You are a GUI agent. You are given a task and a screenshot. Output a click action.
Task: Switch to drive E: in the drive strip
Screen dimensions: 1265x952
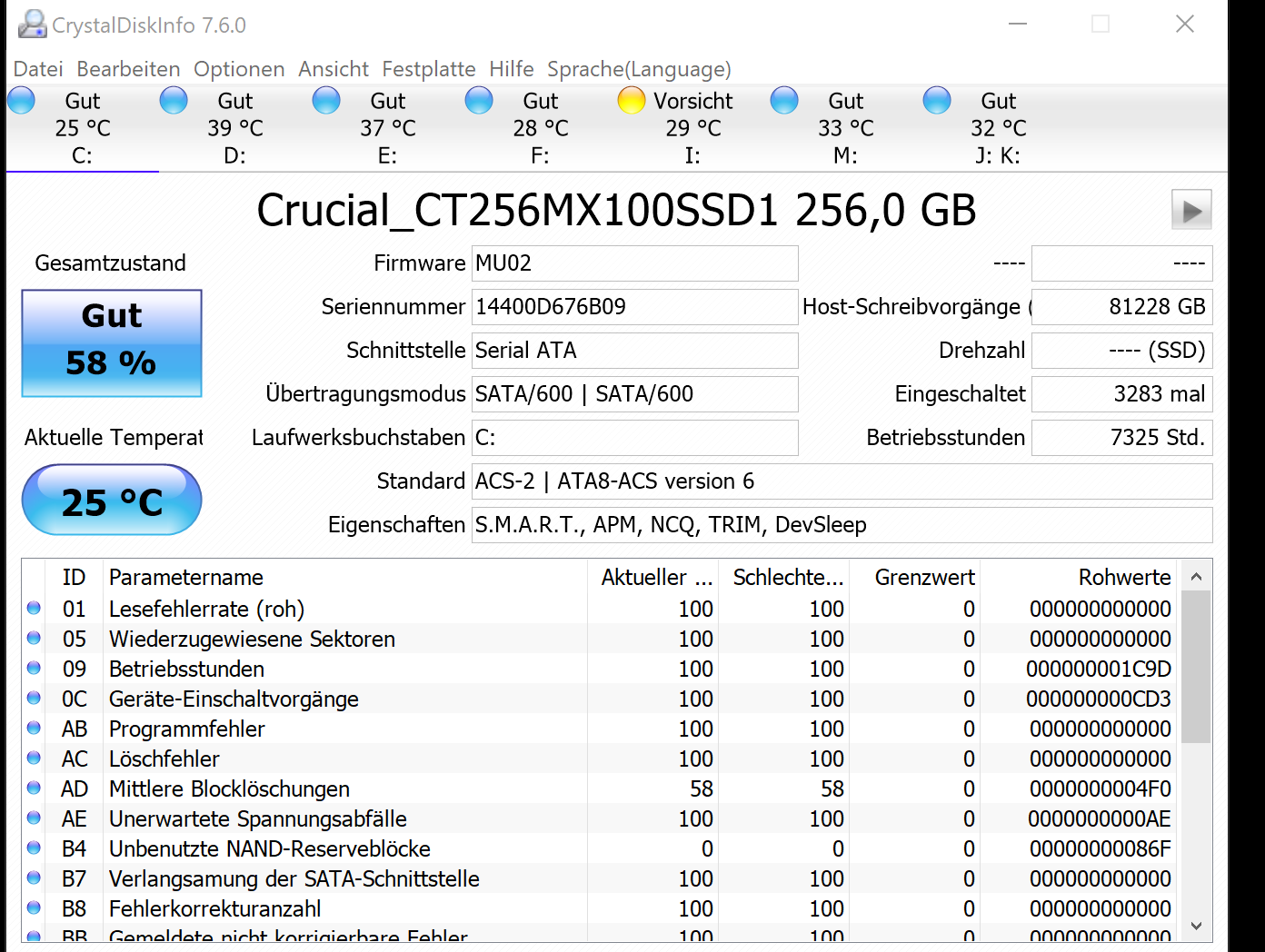tap(388, 127)
